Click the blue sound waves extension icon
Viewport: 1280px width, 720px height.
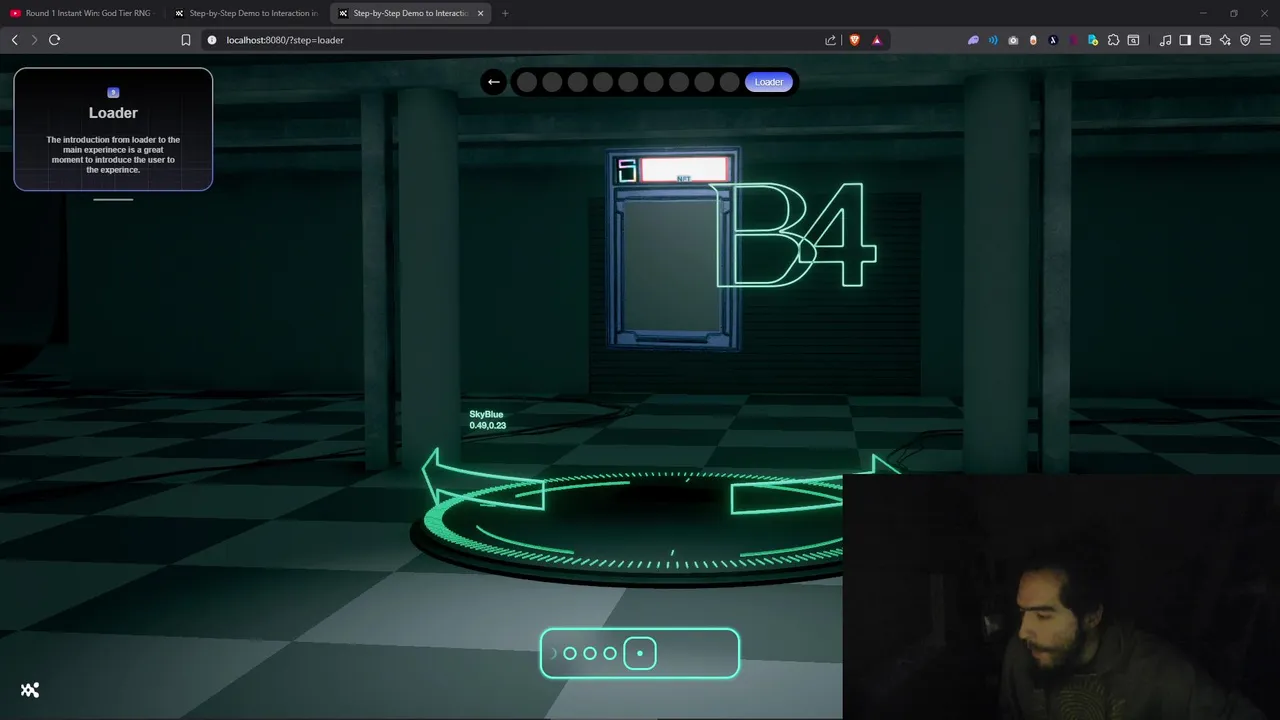993,40
